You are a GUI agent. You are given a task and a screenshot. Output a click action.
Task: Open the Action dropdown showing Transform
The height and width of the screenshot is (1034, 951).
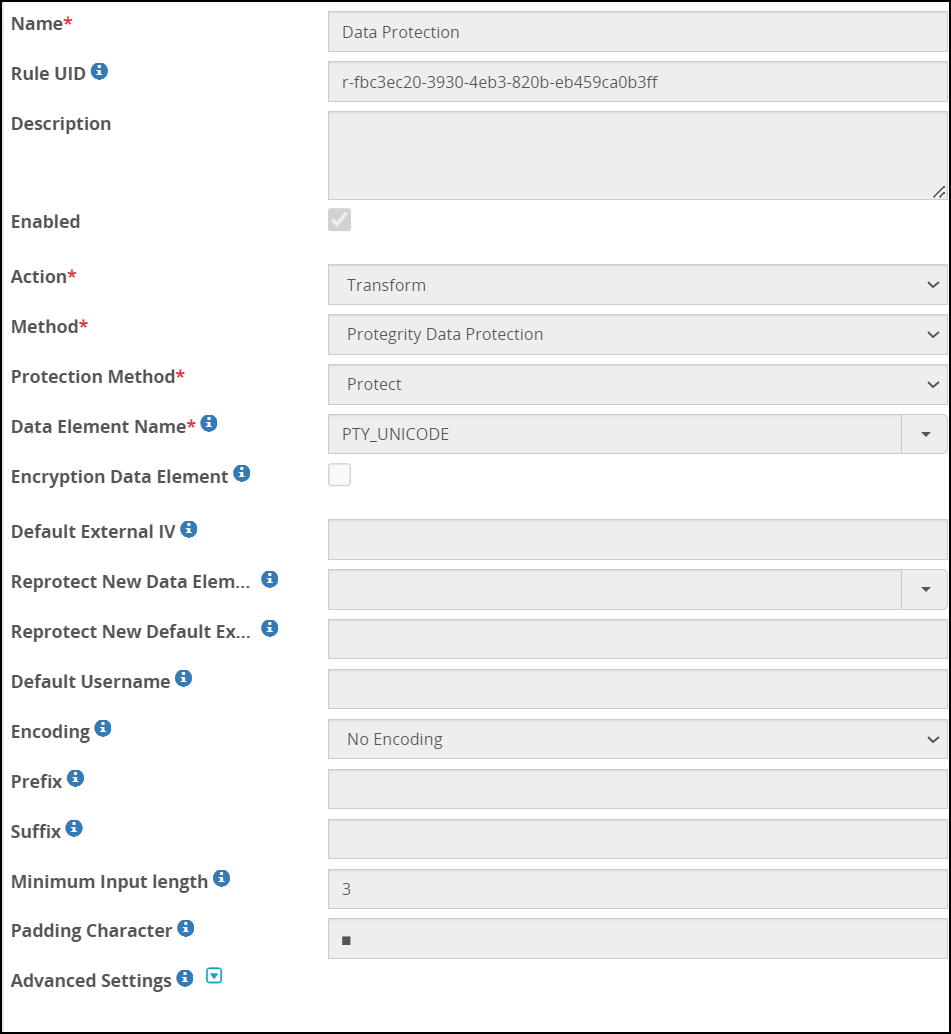point(637,285)
